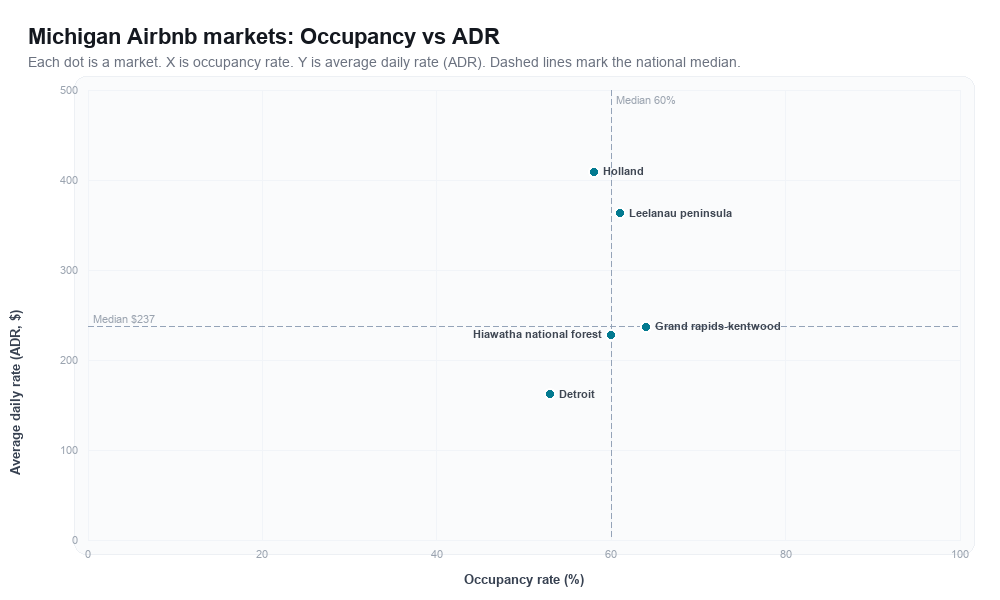Click the x-axis tick label 40
The width and height of the screenshot is (1000, 600).
[x=436, y=555]
